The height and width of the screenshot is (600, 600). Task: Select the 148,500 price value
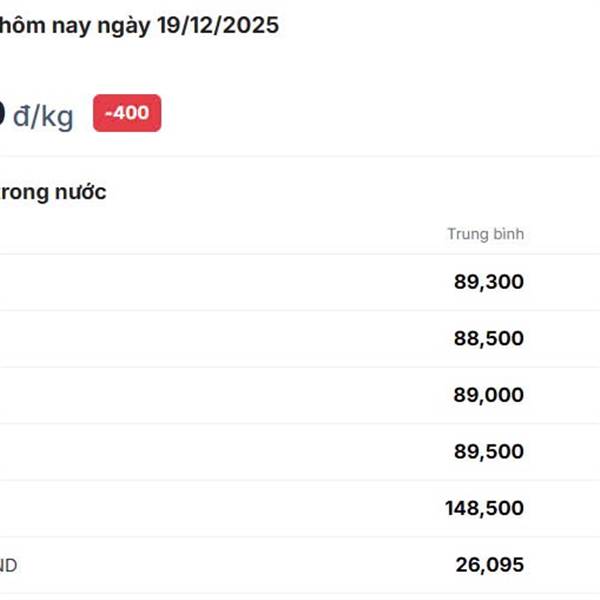click(x=484, y=508)
